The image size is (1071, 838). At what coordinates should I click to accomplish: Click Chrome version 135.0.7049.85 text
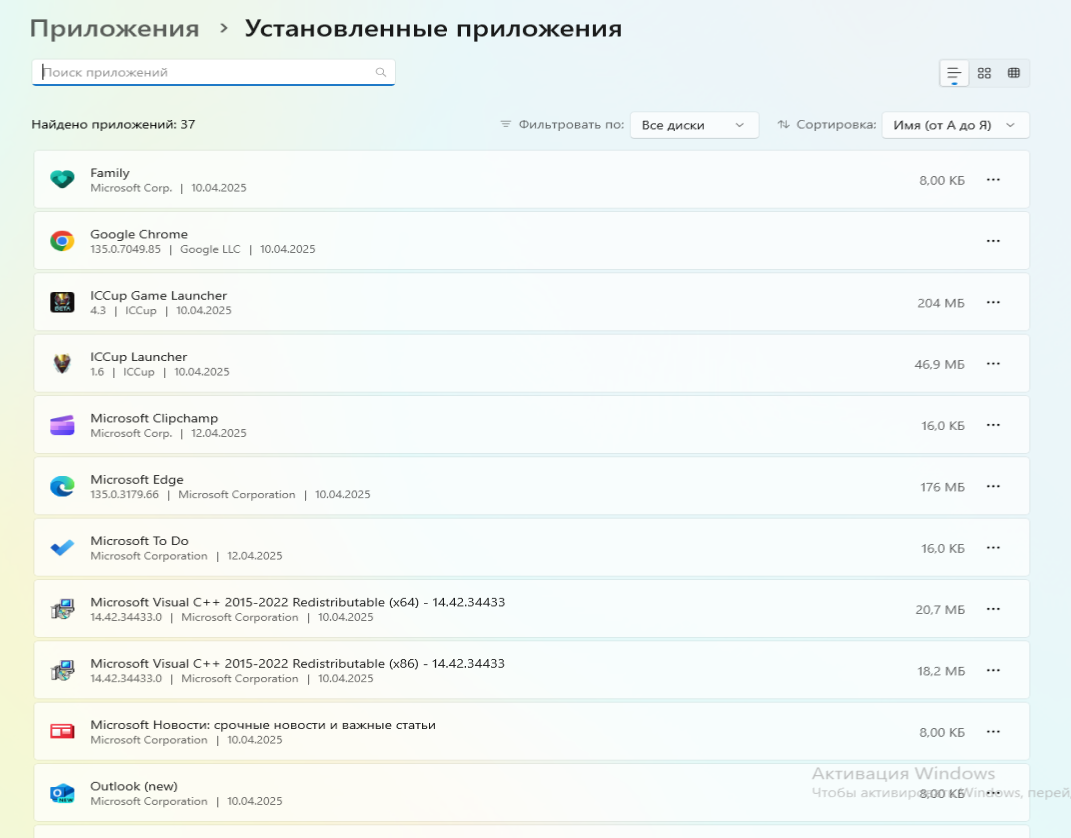tap(126, 249)
